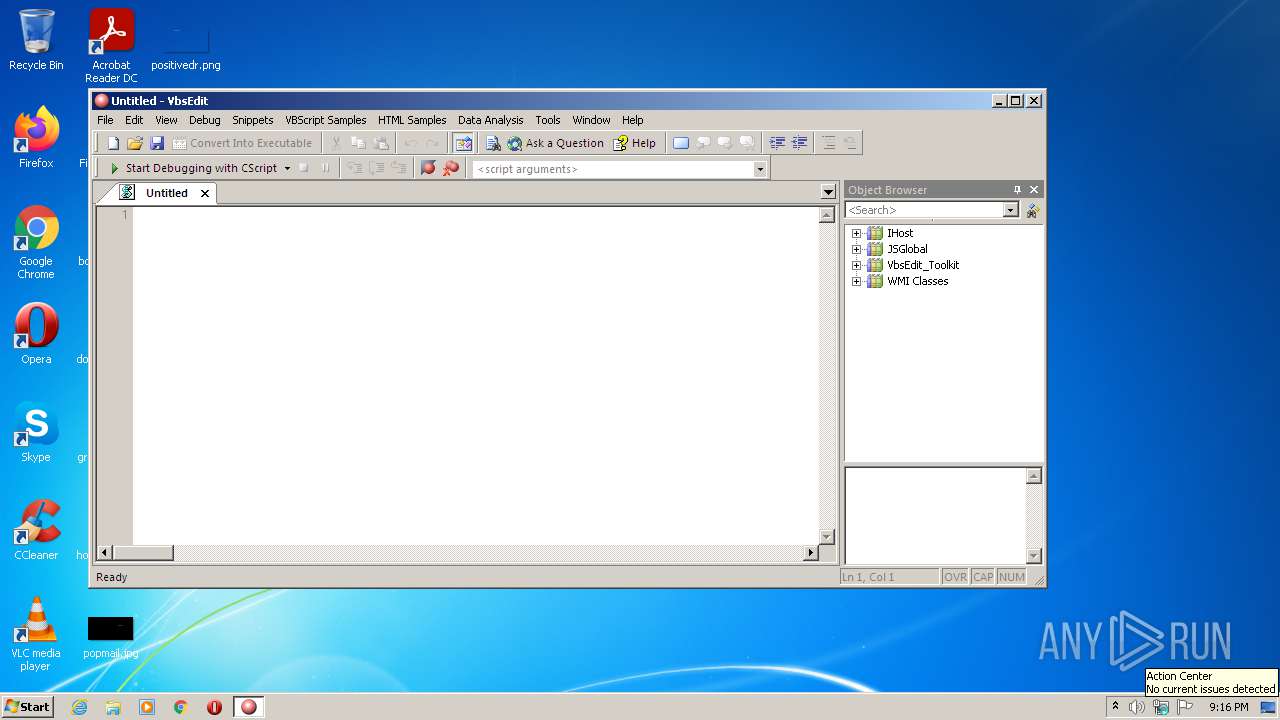The width and height of the screenshot is (1280, 720).
Task: Click the increase indent toolbar icon
Action: (777, 143)
